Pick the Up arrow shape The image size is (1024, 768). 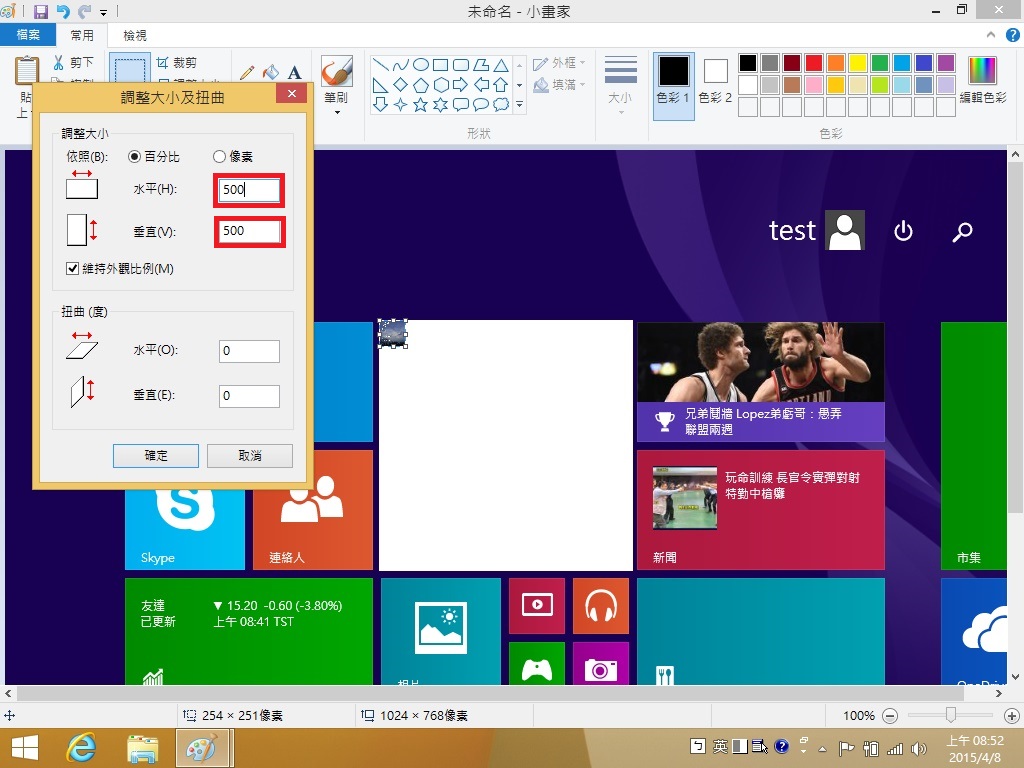point(501,85)
